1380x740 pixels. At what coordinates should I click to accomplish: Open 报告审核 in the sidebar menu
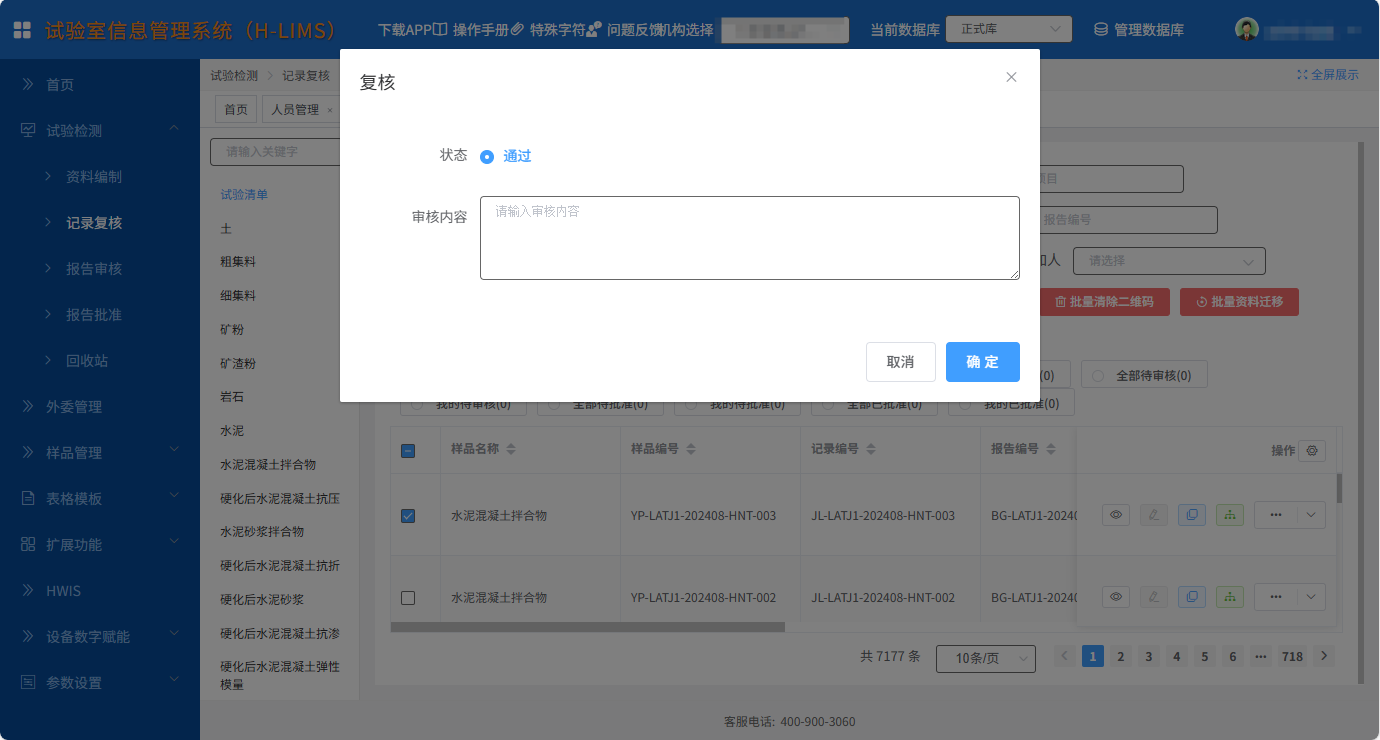94,269
